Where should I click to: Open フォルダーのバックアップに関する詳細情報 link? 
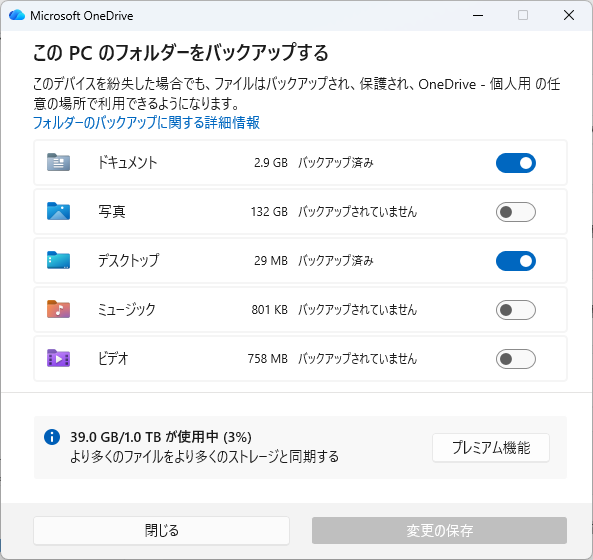click(146, 123)
